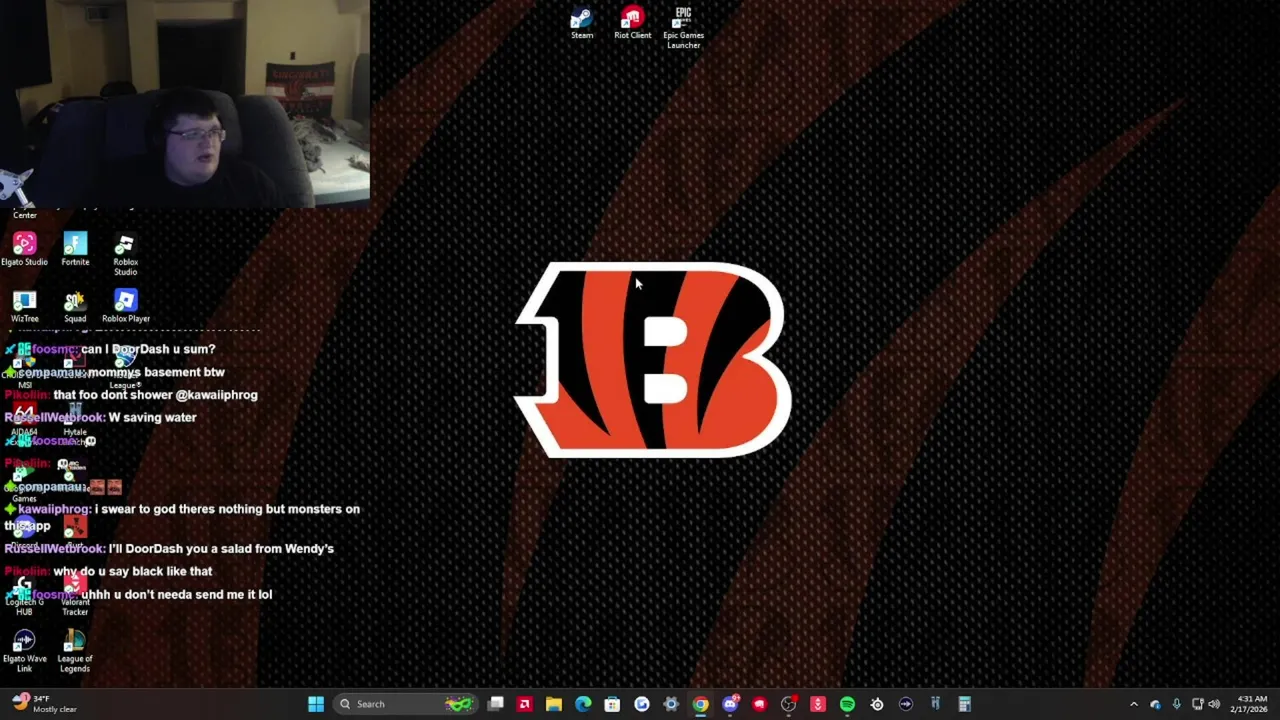Viewport: 1280px width, 720px height.
Task: Open the volume speaker tray icon
Action: [1214, 704]
